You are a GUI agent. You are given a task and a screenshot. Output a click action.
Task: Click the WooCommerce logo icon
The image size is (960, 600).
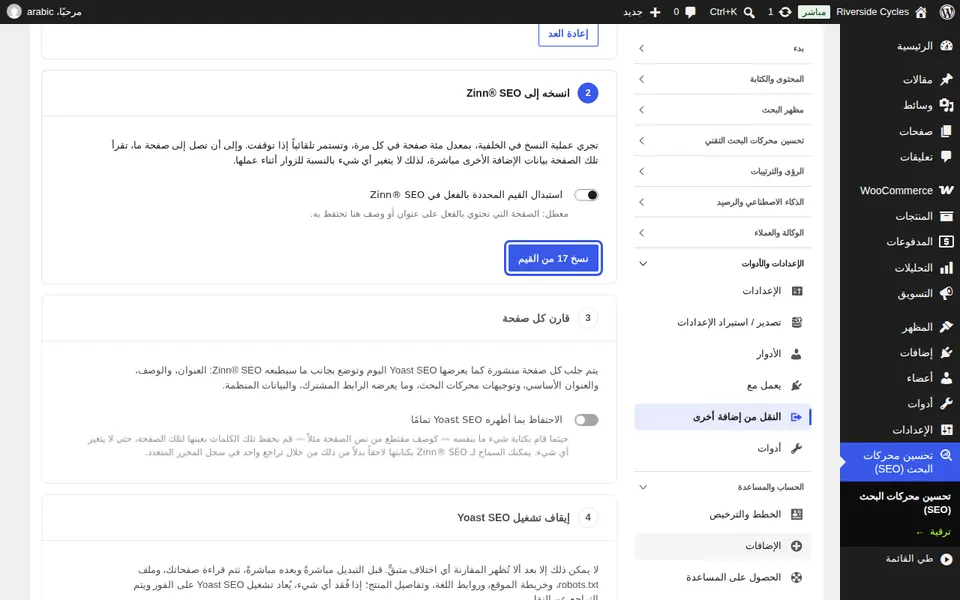(x=947, y=190)
